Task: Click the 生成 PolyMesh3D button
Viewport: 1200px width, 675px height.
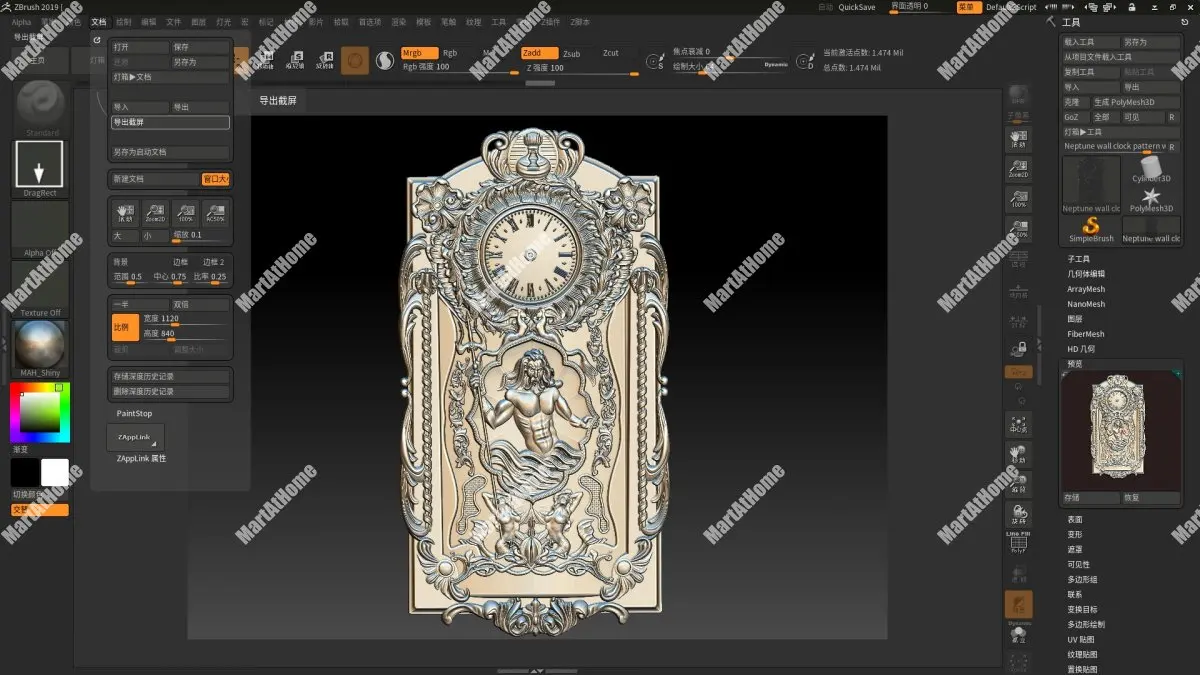Action: 1124,101
